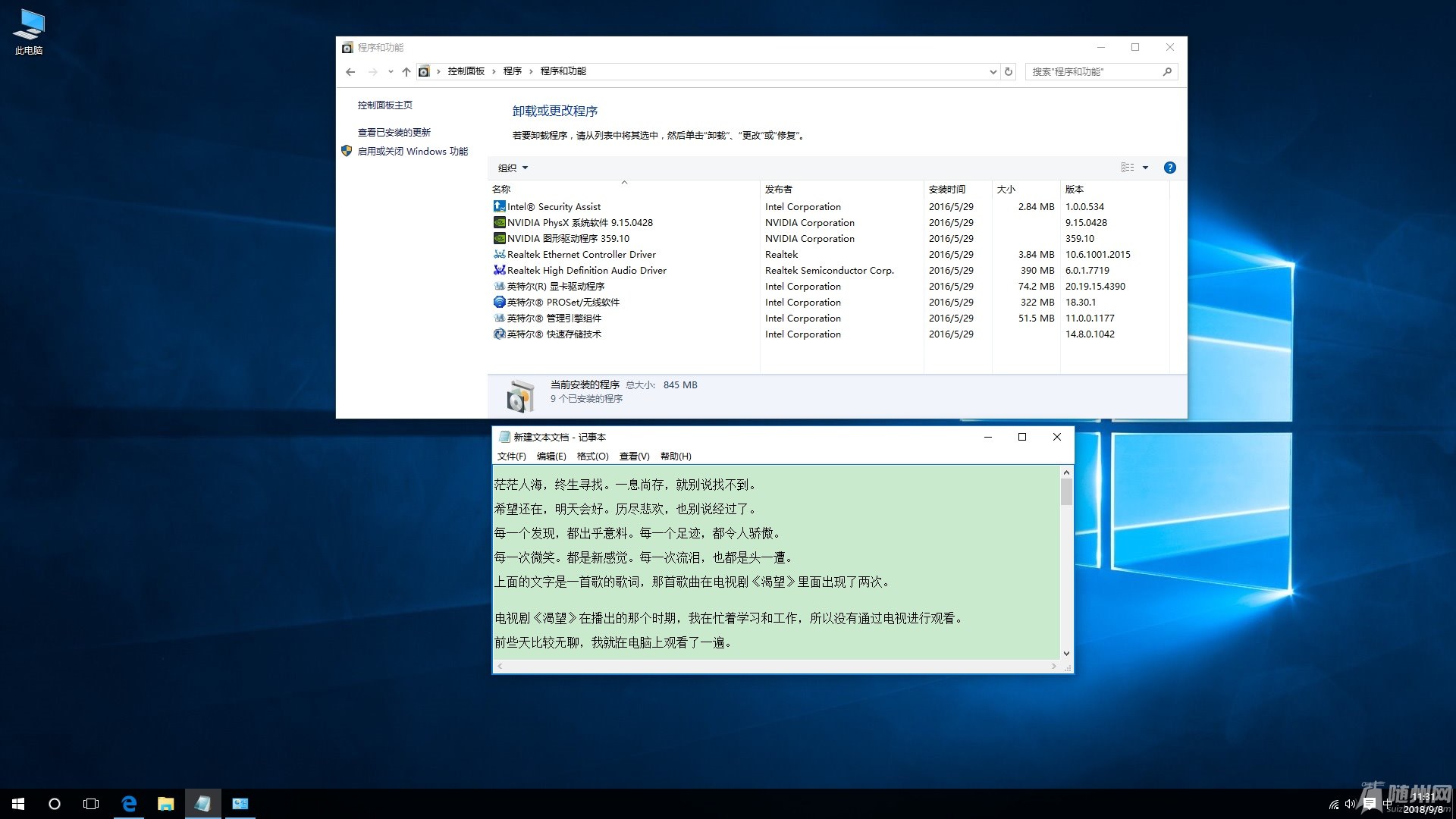Open Task View on the taskbar
Screen dimensions: 1456x819
click(91, 804)
